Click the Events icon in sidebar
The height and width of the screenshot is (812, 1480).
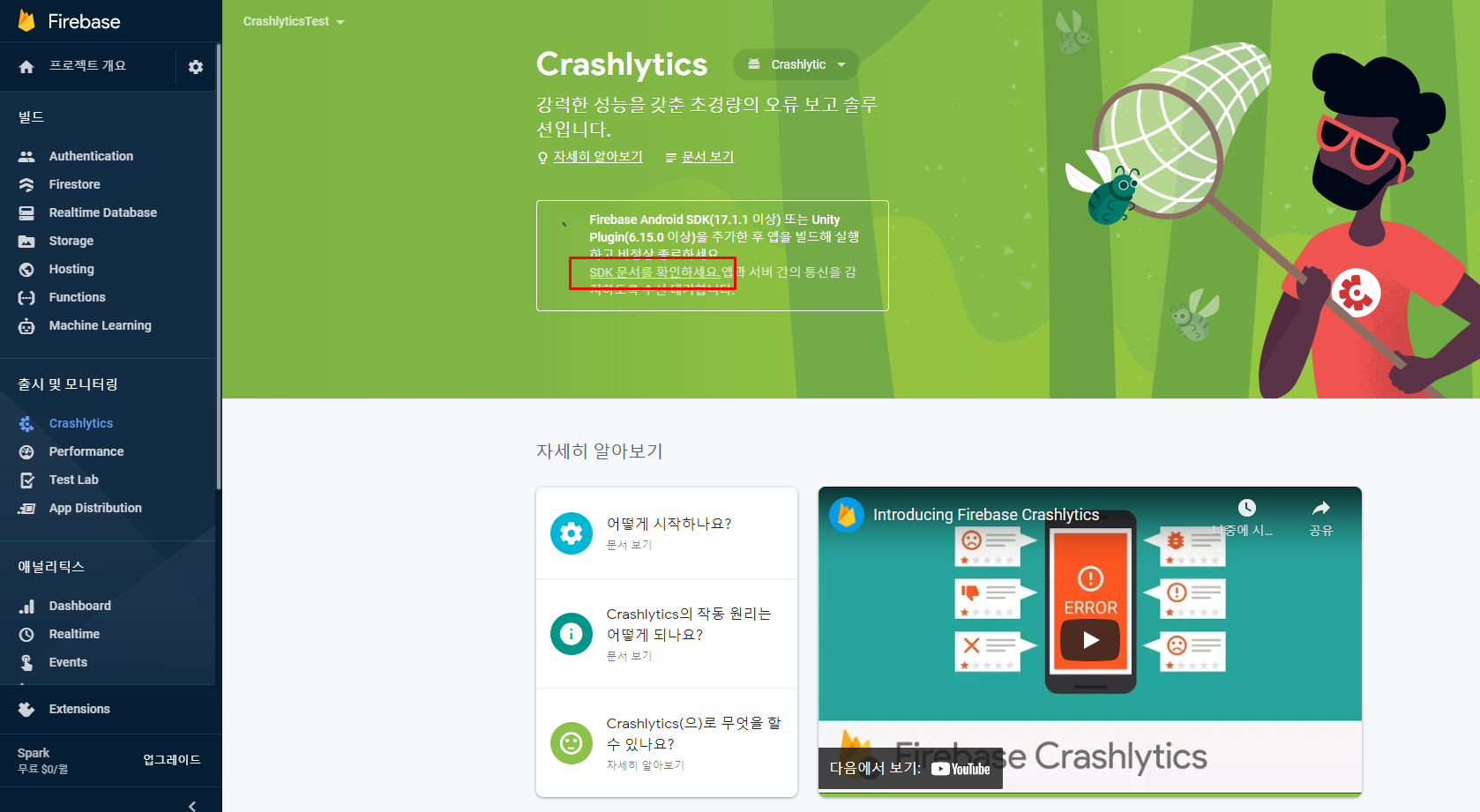coord(26,662)
